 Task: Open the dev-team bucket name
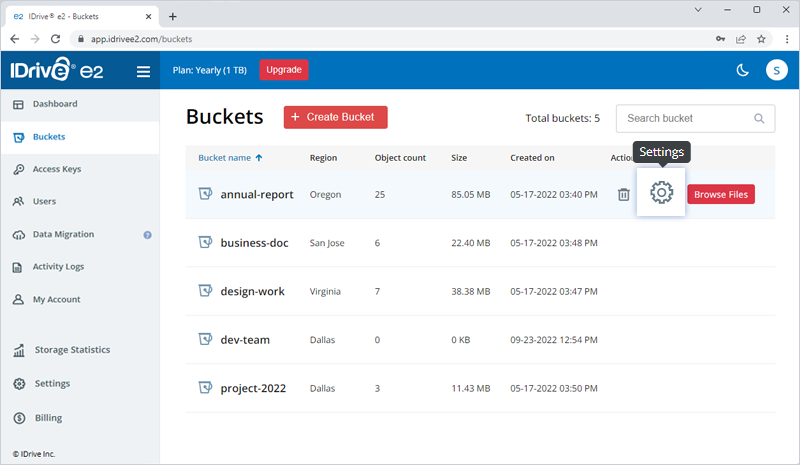(x=245, y=340)
